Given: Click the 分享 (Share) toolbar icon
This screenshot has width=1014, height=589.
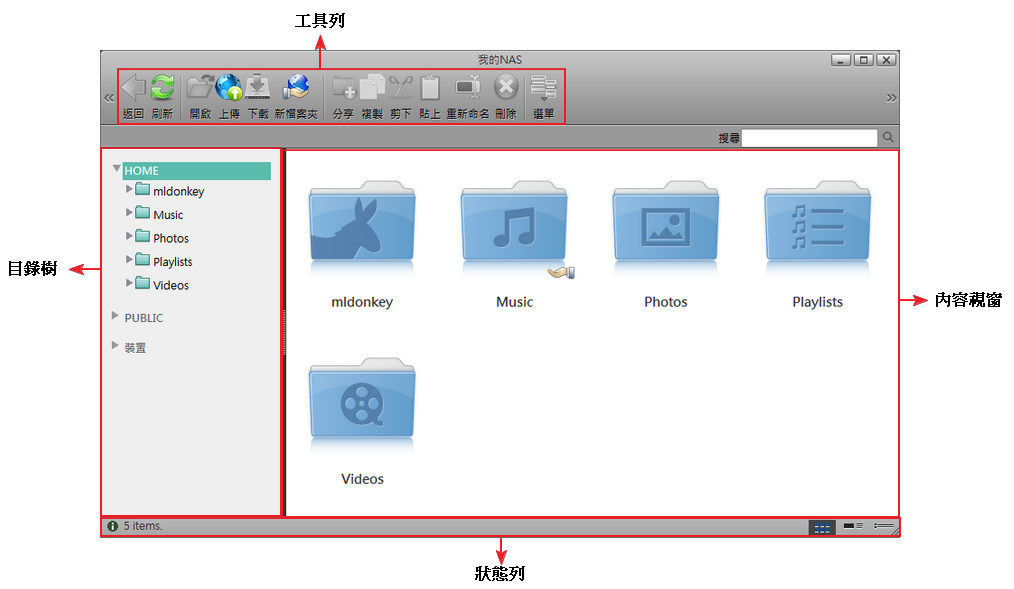Looking at the screenshot, I should pos(343,88).
